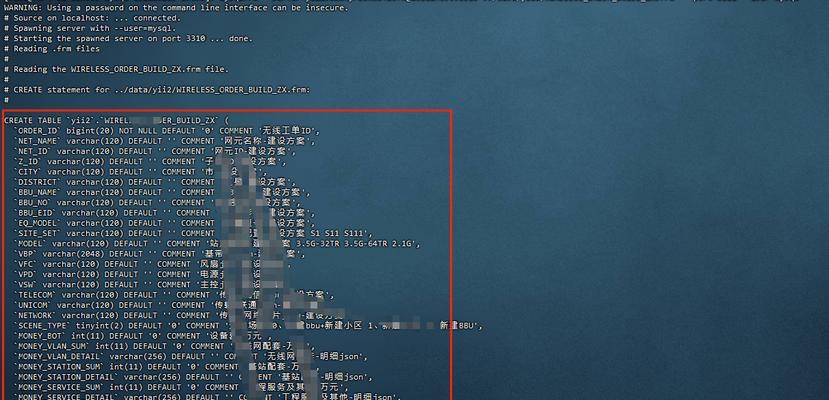The width and height of the screenshot is (829, 400).
Task: Click the 'Reading .frm files' comment line
Action: [51, 49]
